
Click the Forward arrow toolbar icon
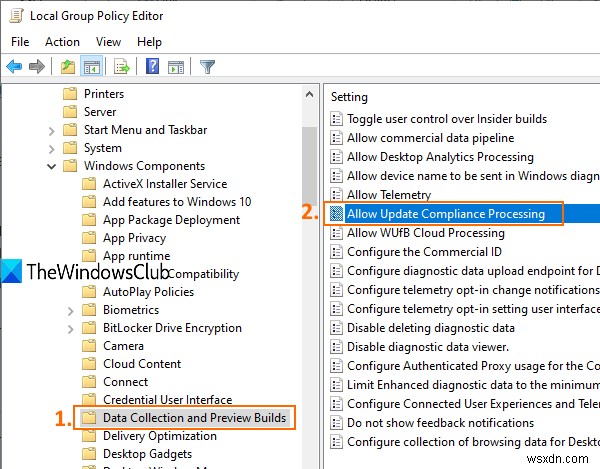(x=38, y=67)
